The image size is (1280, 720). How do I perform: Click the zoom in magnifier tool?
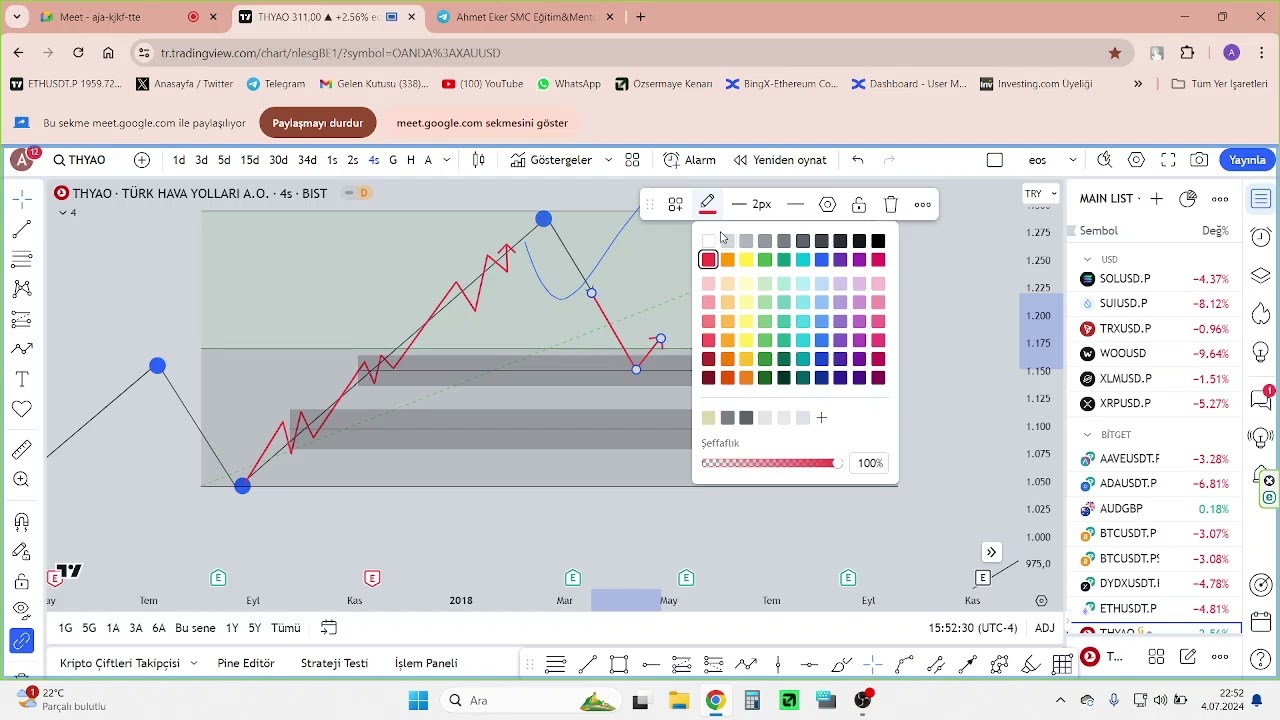tap(22, 480)
